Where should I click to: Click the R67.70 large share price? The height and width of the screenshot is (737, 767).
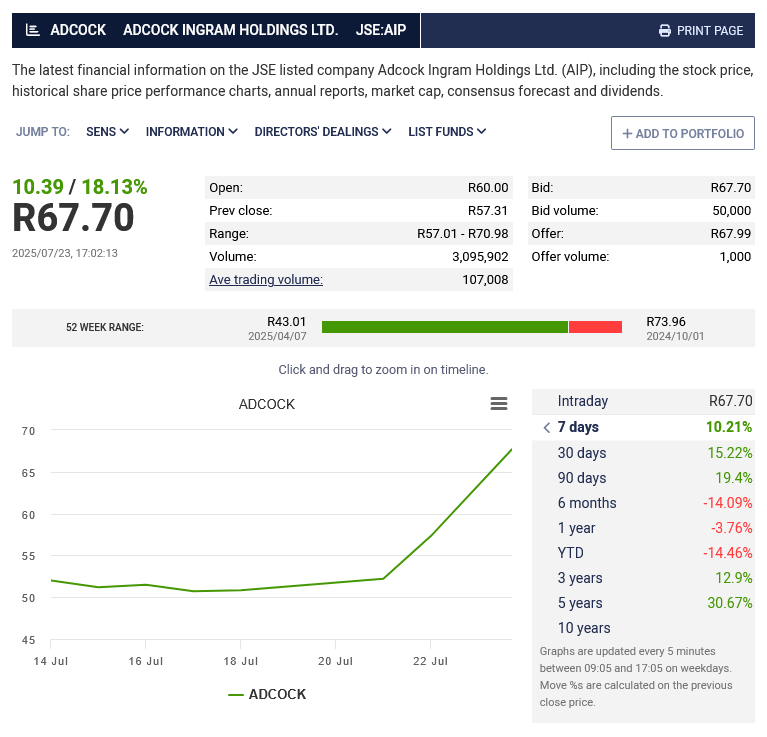pos(73,218)
